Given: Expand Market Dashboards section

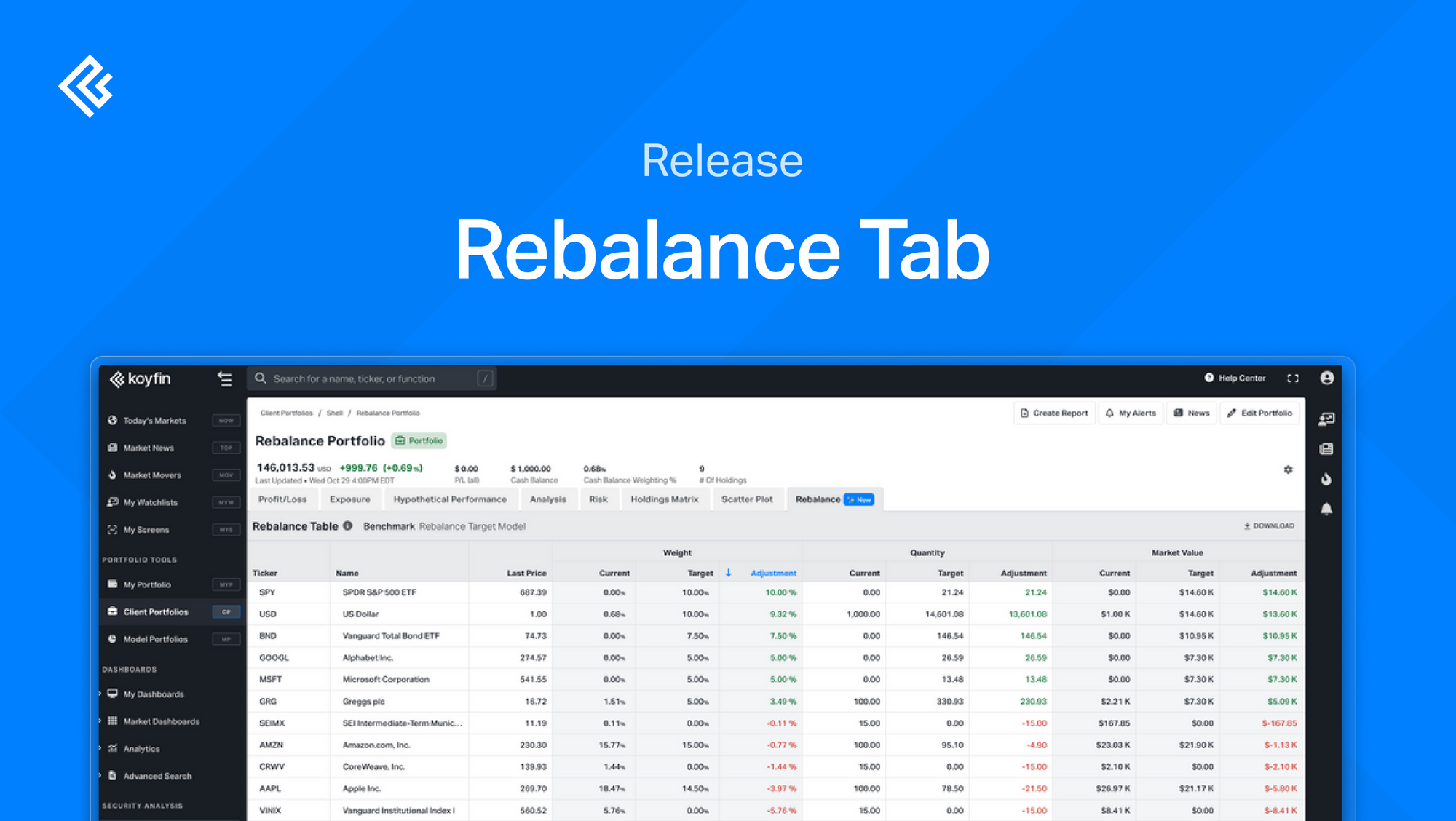Looking at the screenshot, I should (100, 721).
